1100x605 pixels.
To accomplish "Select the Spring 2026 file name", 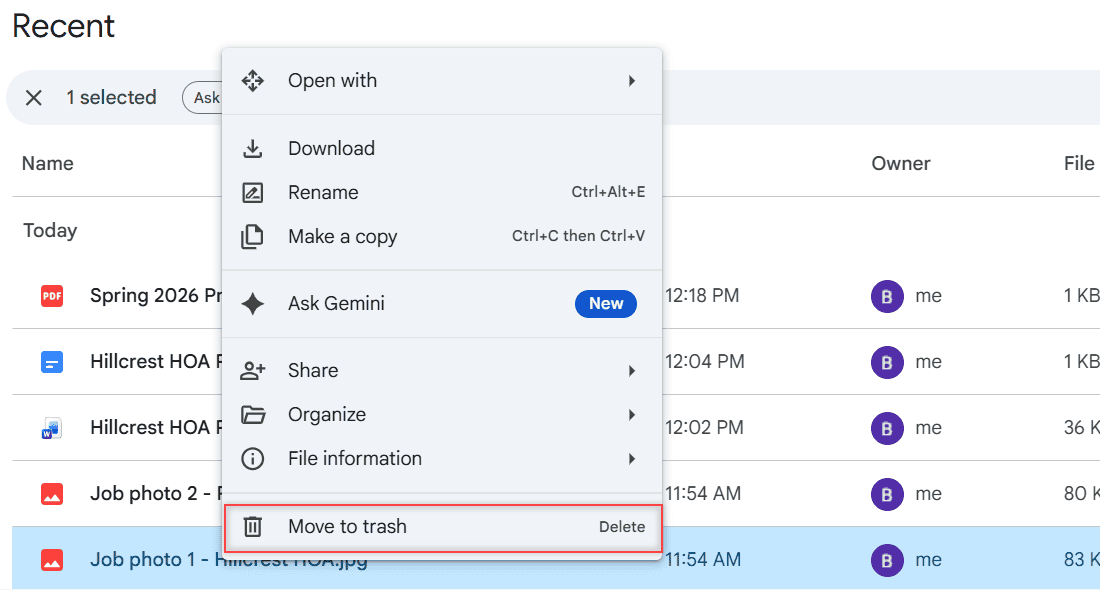I will [x=156, y=295].
